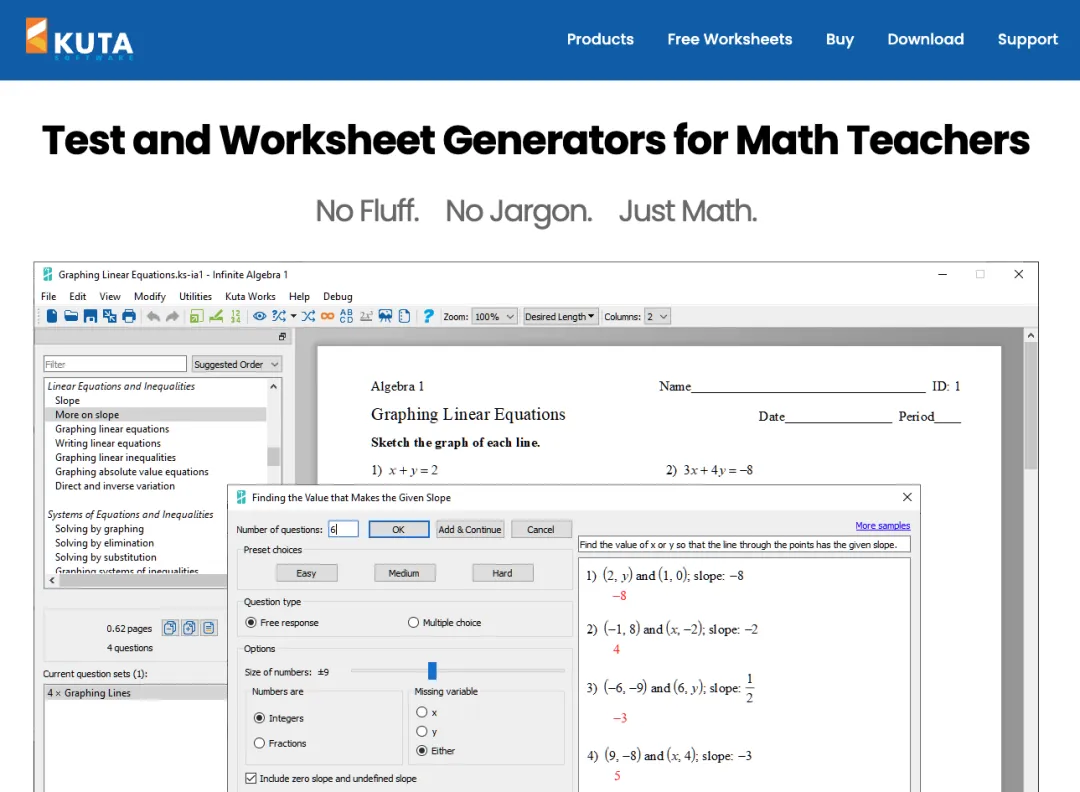Open the Utilities menu
The height and width of the screenshot is (792, 1080).
coord(196,296)
